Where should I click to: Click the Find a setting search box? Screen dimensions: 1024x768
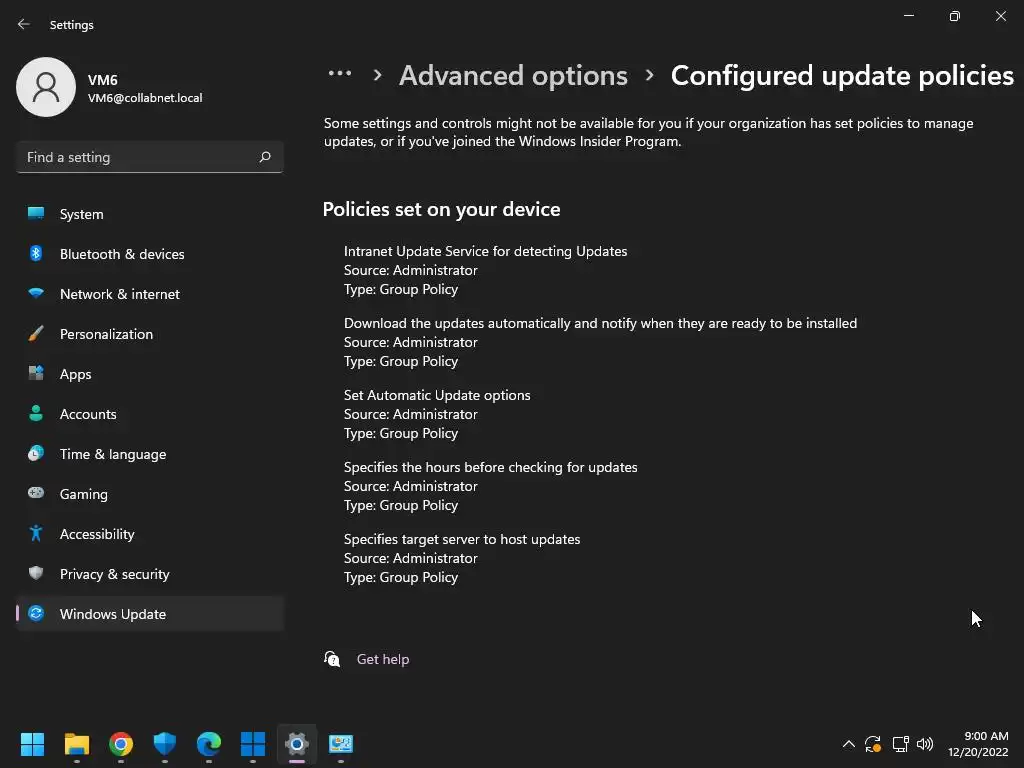(x=138, y=157)
